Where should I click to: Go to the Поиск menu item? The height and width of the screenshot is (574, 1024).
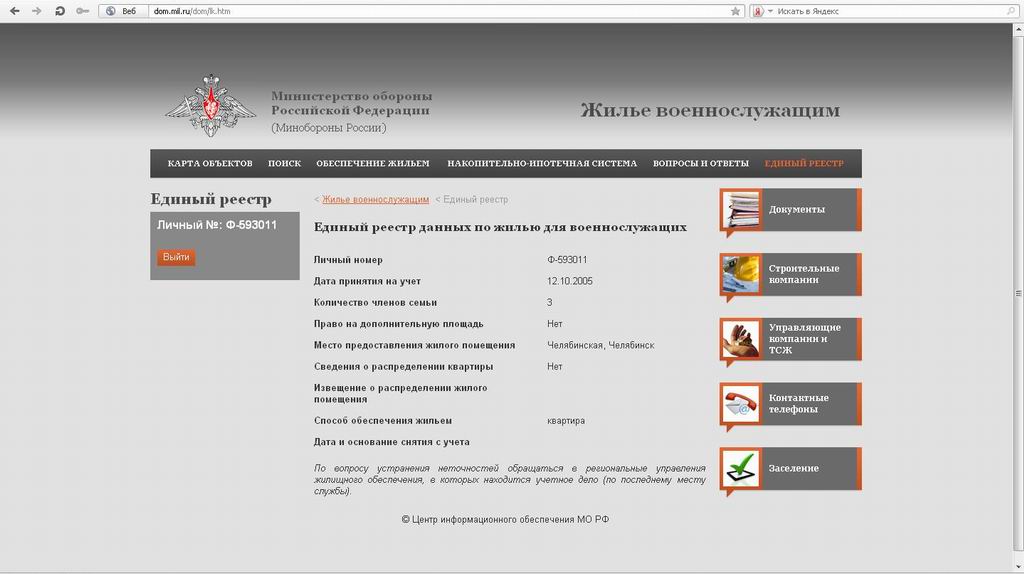pyautogui.click(x=284, y=163)
